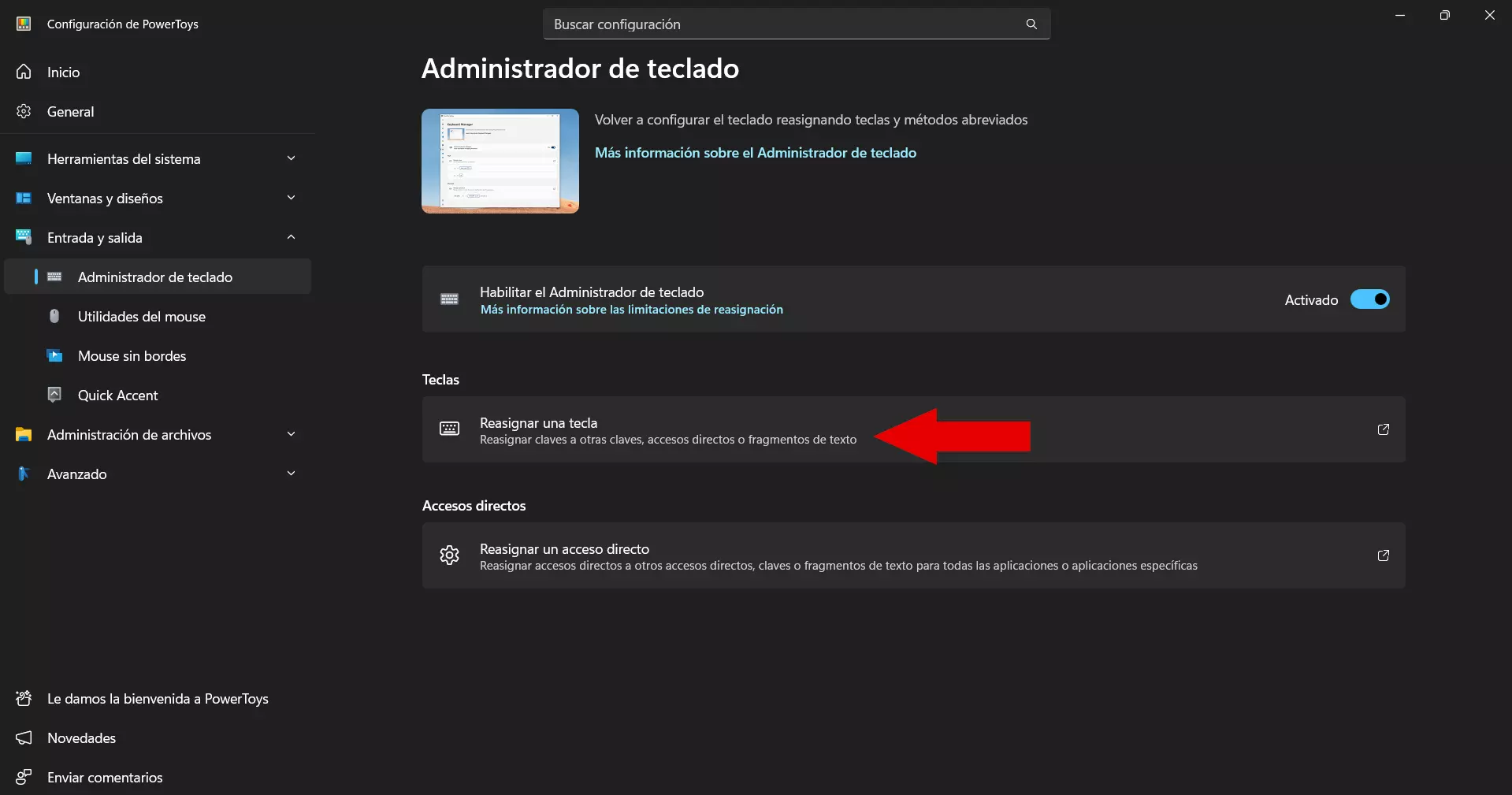
Task: Click the Entrada y salida icon
Action: 24,237
